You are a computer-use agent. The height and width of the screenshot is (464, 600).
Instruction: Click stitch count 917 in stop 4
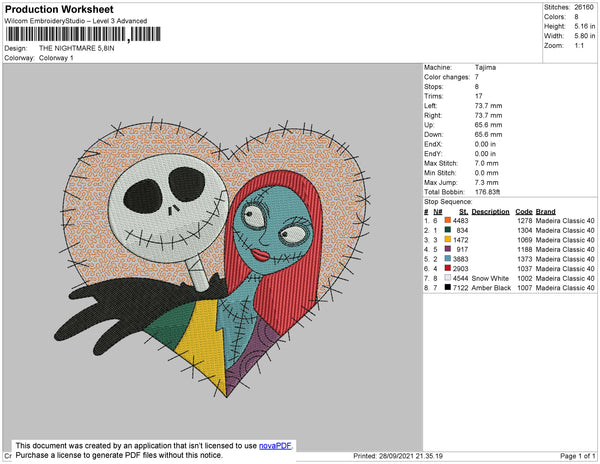pos(462,249)
